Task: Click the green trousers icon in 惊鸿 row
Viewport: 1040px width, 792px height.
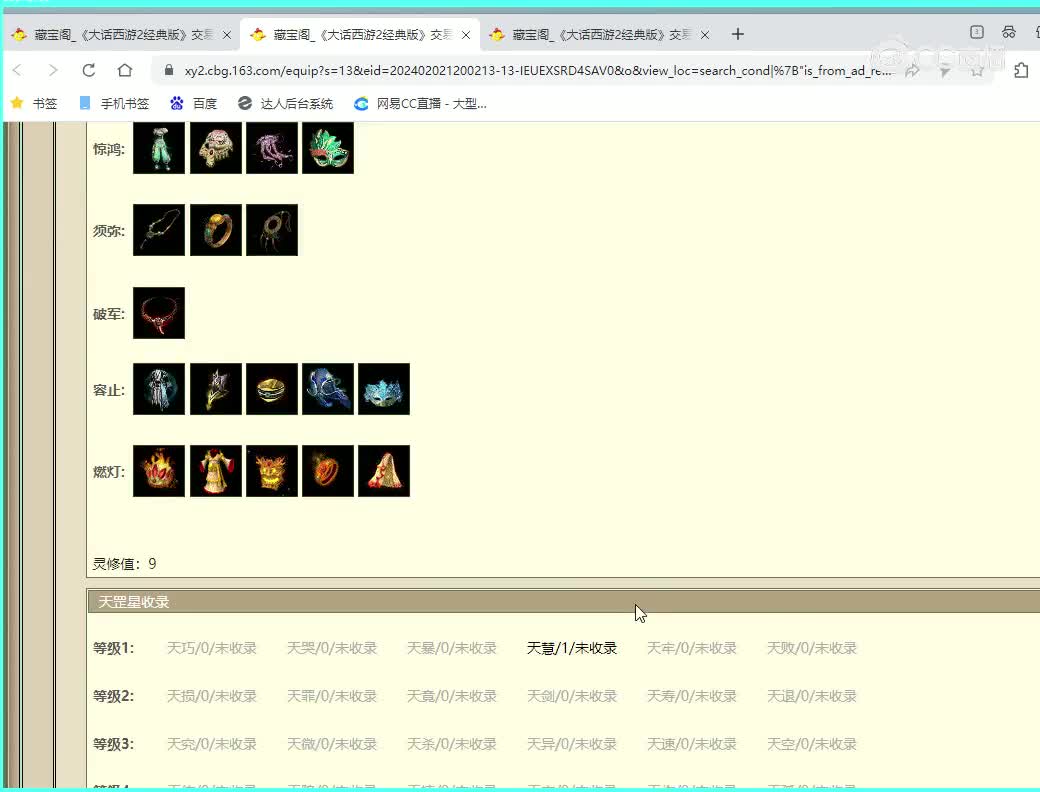Action: coord(159,148)
